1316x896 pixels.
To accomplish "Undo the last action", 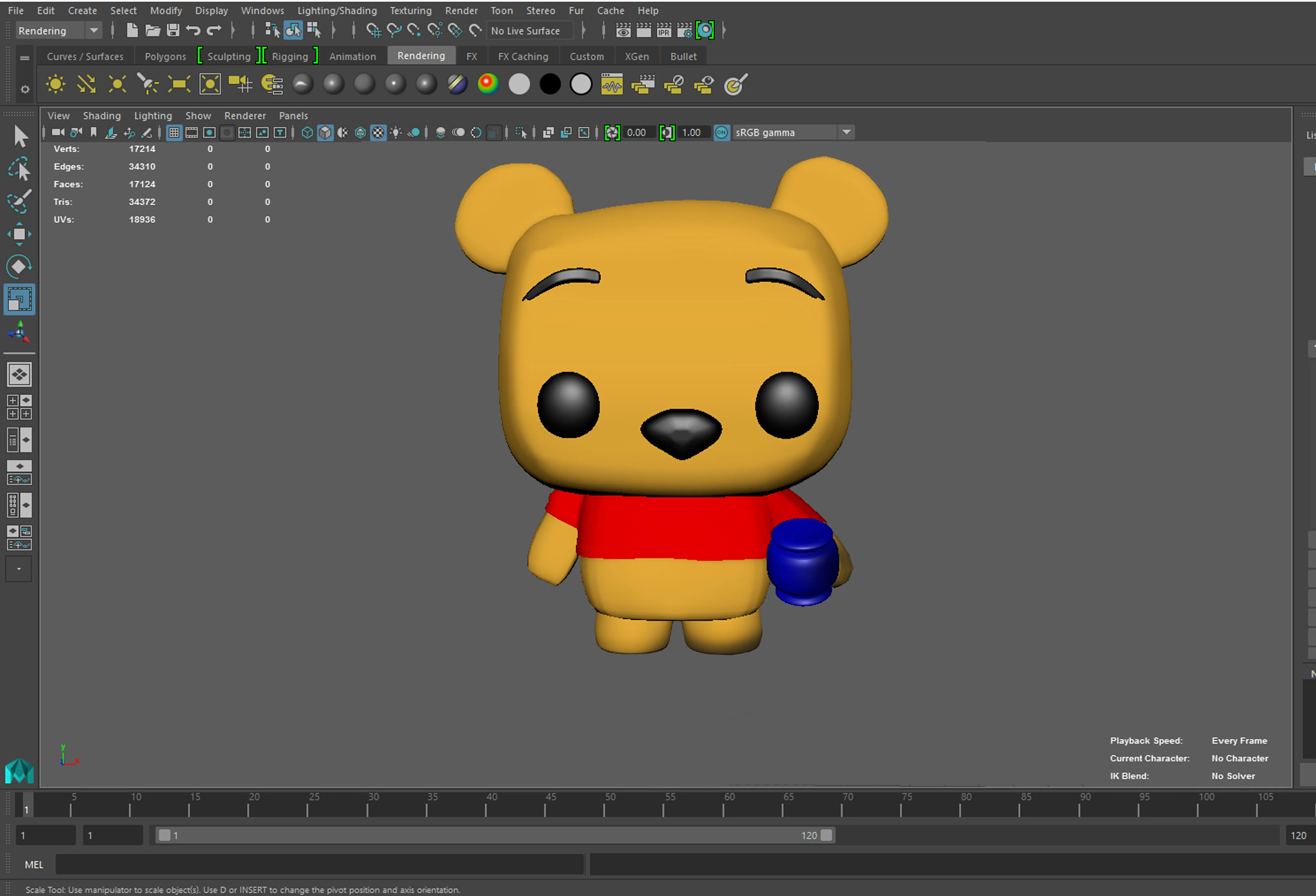I will click(193, 30).
